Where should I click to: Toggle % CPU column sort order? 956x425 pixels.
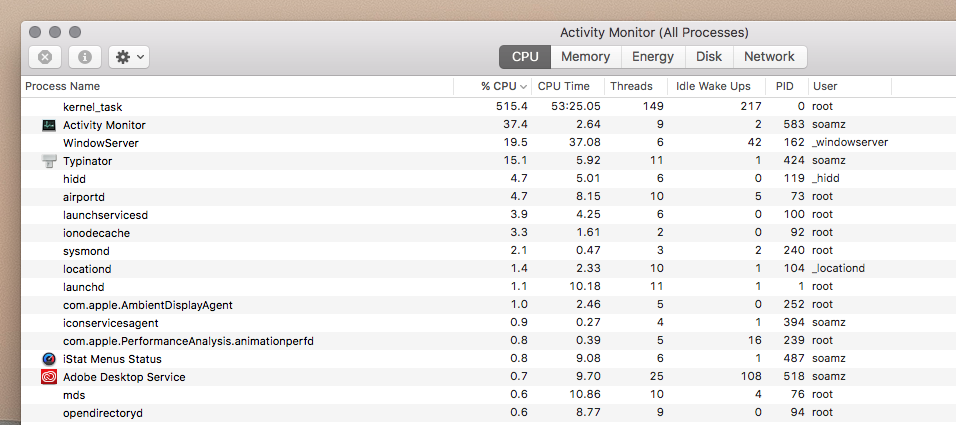pyautogui.click(x=493, y=86)
